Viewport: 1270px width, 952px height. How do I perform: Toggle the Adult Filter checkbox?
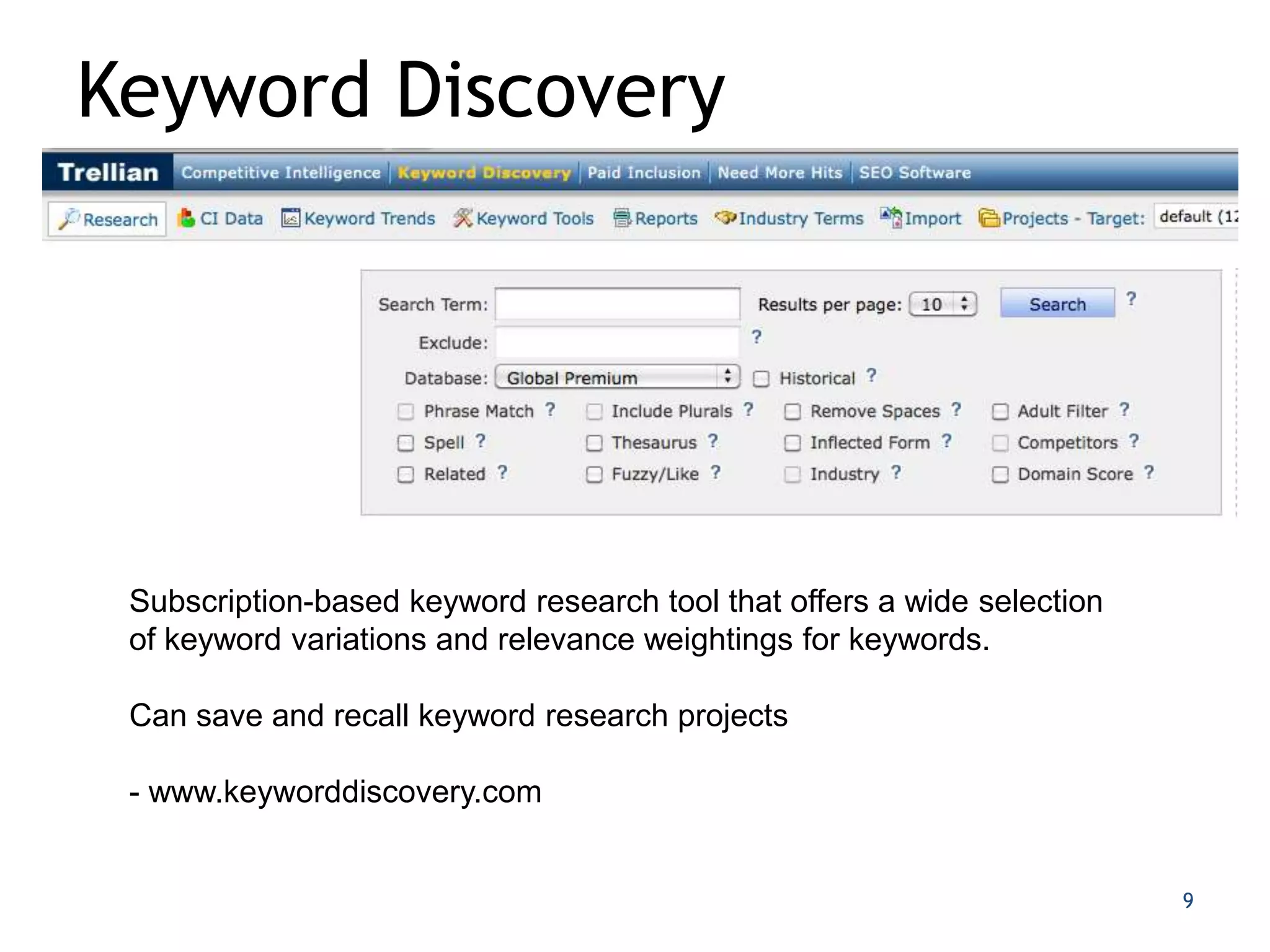[x=1000, y=412]
